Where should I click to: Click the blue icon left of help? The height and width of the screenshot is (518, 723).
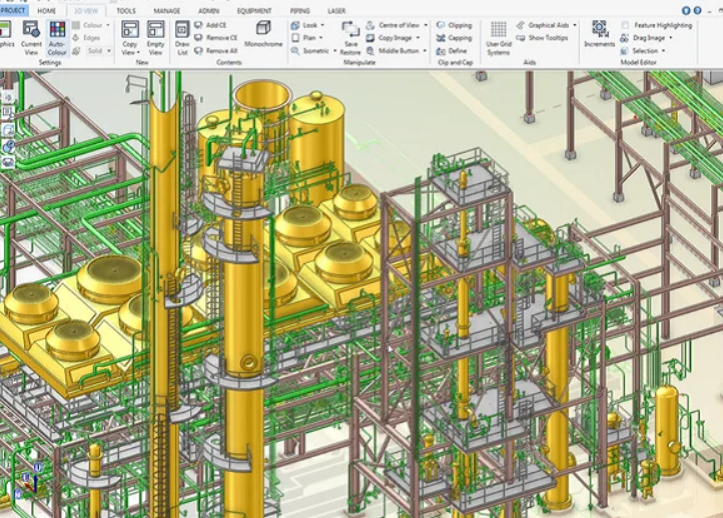(686, 10)
